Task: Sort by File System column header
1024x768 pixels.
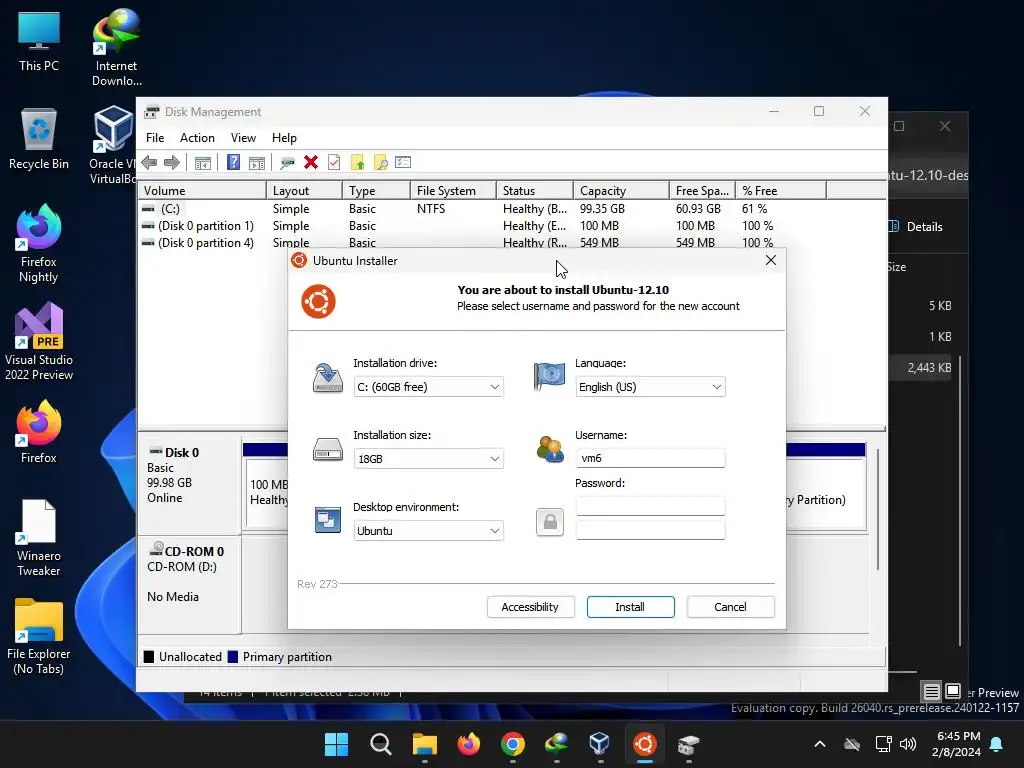Action: 453,191
